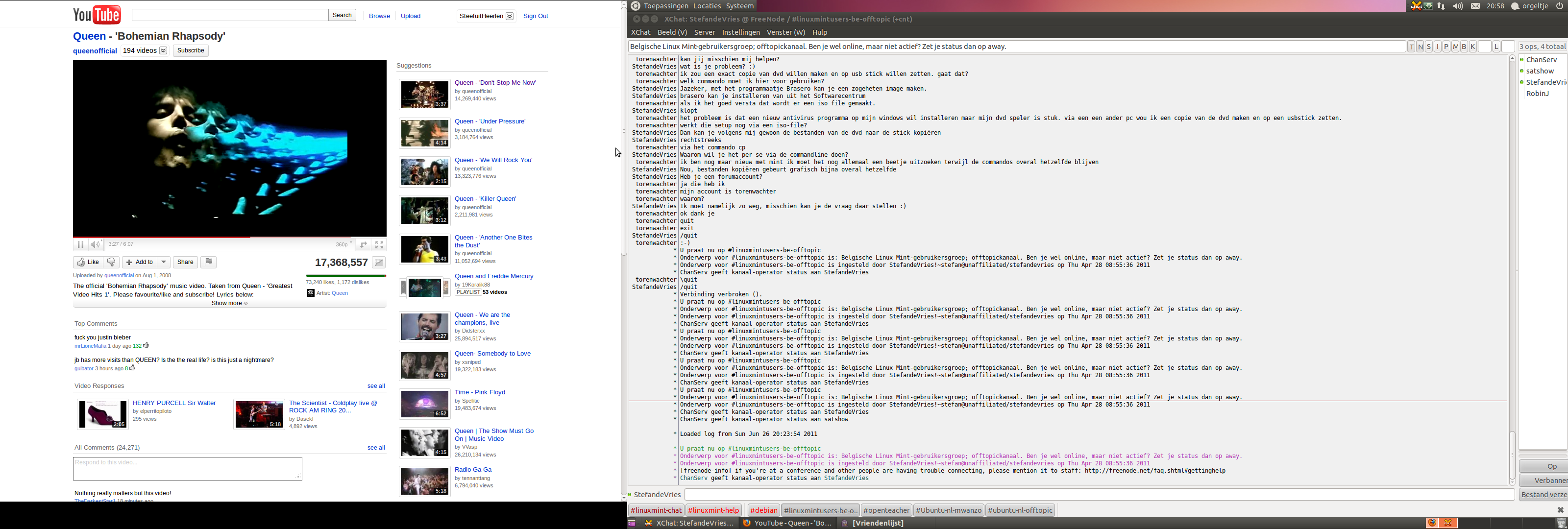Viewport: 1568px width, 529px height.
Task: Close the current XChat tab with X
Action: [1560, 510]
